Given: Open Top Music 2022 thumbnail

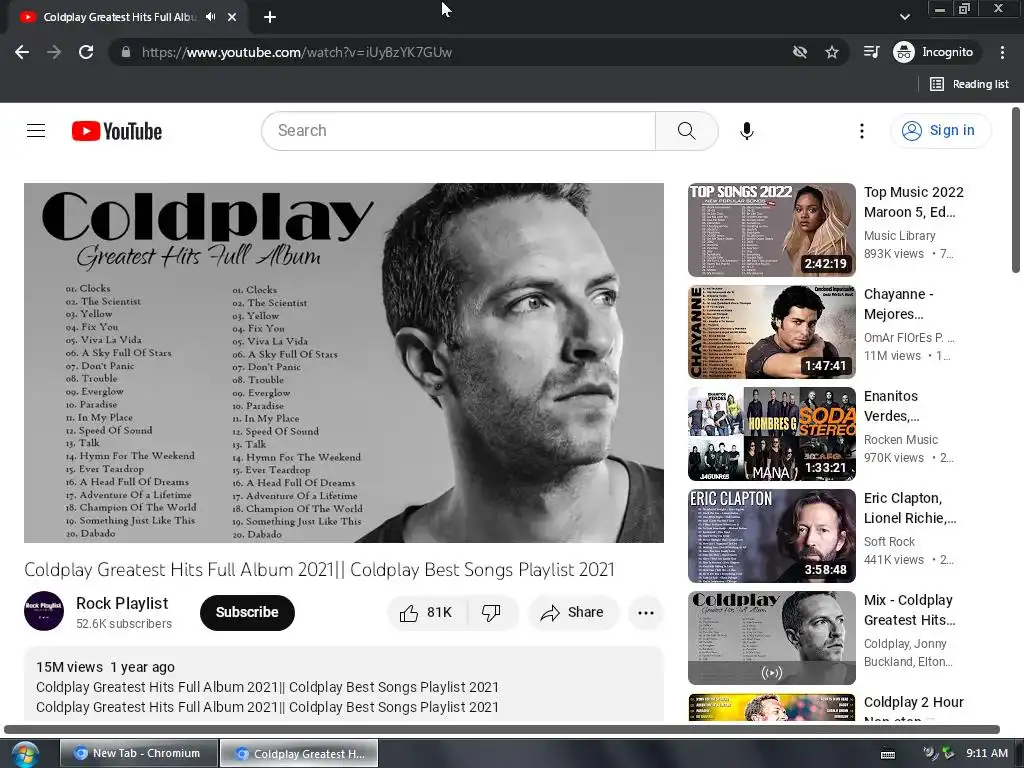Looking at the screenshot, I should click(771, 230).
